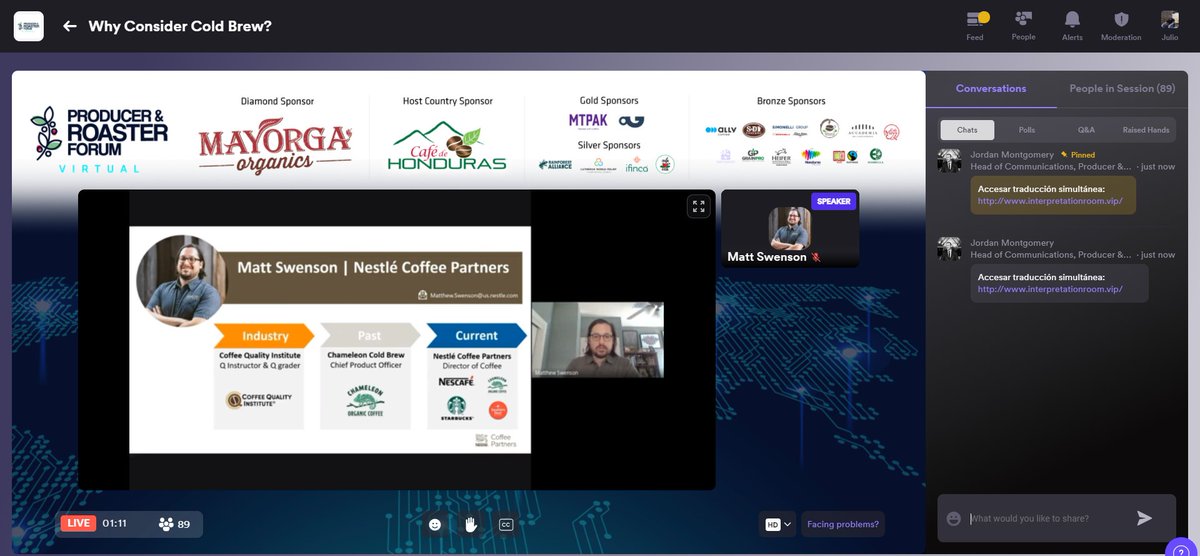Open the pinned message interpretationroom.vip link
The height and width of the screenshot is (556, 1200).
[1050, 200]
